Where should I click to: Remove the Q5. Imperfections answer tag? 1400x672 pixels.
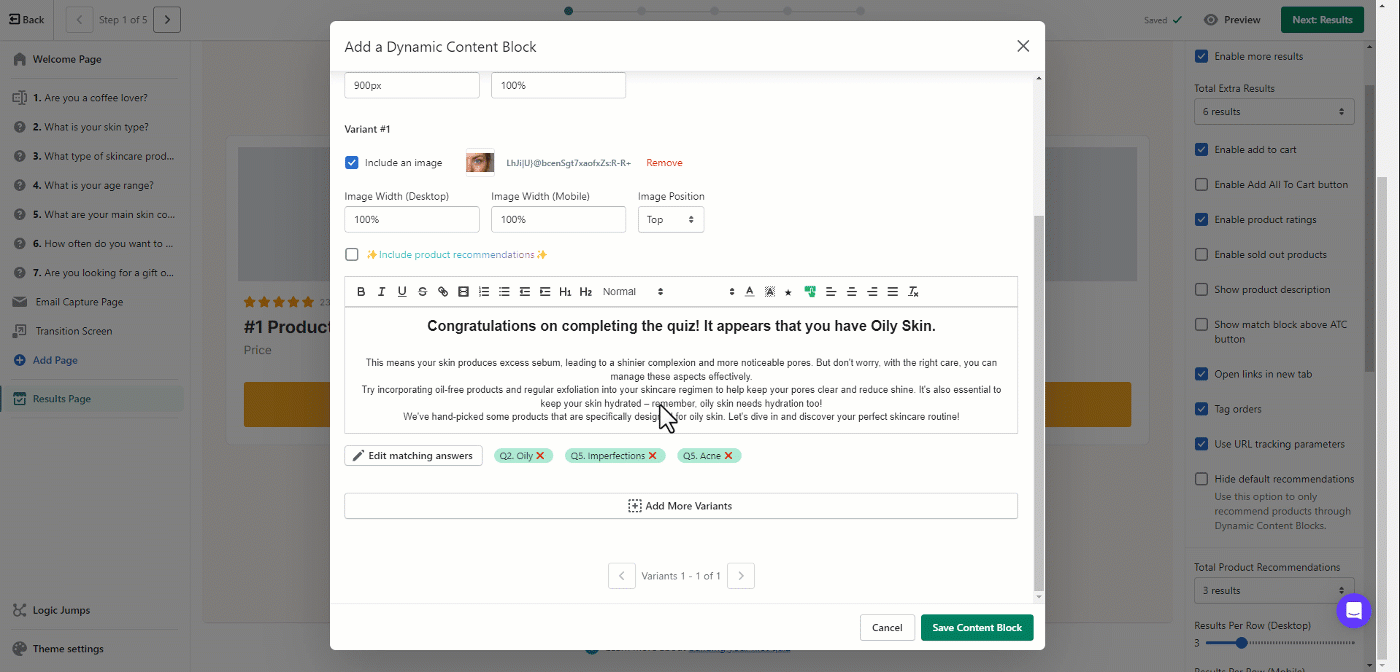tap(653, 456)
